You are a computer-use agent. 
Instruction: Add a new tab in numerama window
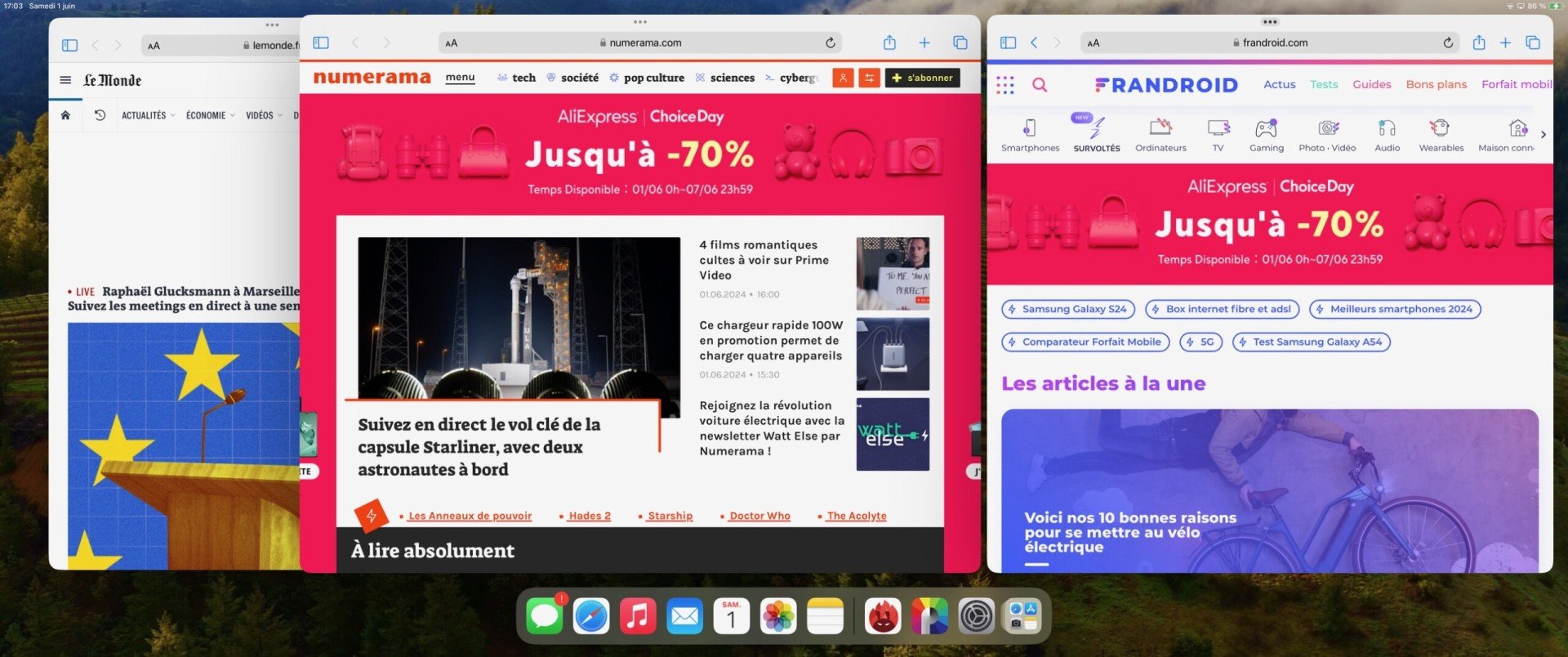pos(924,42)
